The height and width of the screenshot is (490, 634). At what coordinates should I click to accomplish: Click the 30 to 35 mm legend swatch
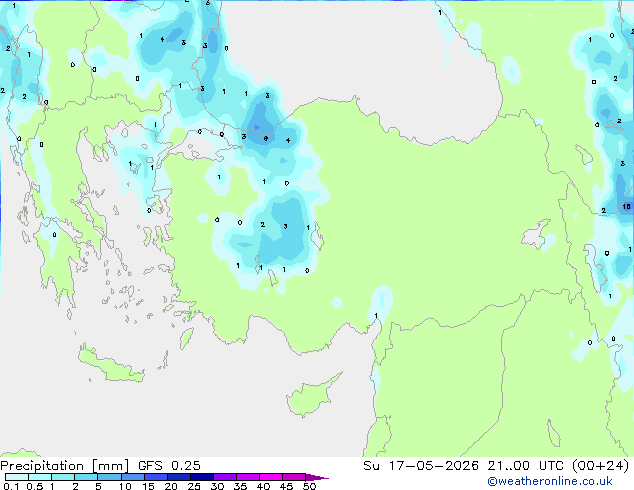click(224, 477)
